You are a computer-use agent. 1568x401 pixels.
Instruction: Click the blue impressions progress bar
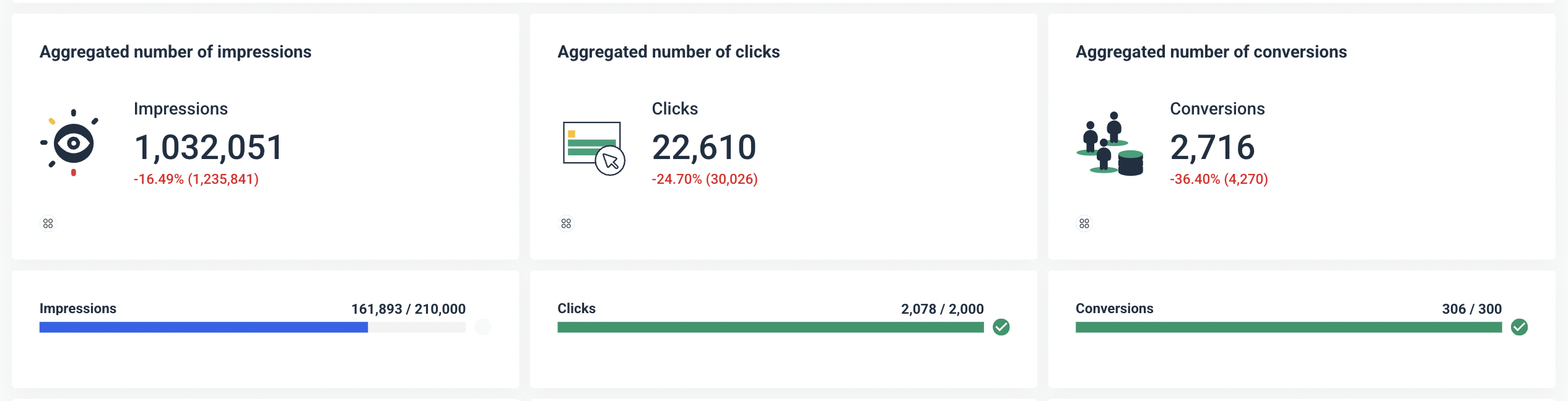tap(204, 327)
